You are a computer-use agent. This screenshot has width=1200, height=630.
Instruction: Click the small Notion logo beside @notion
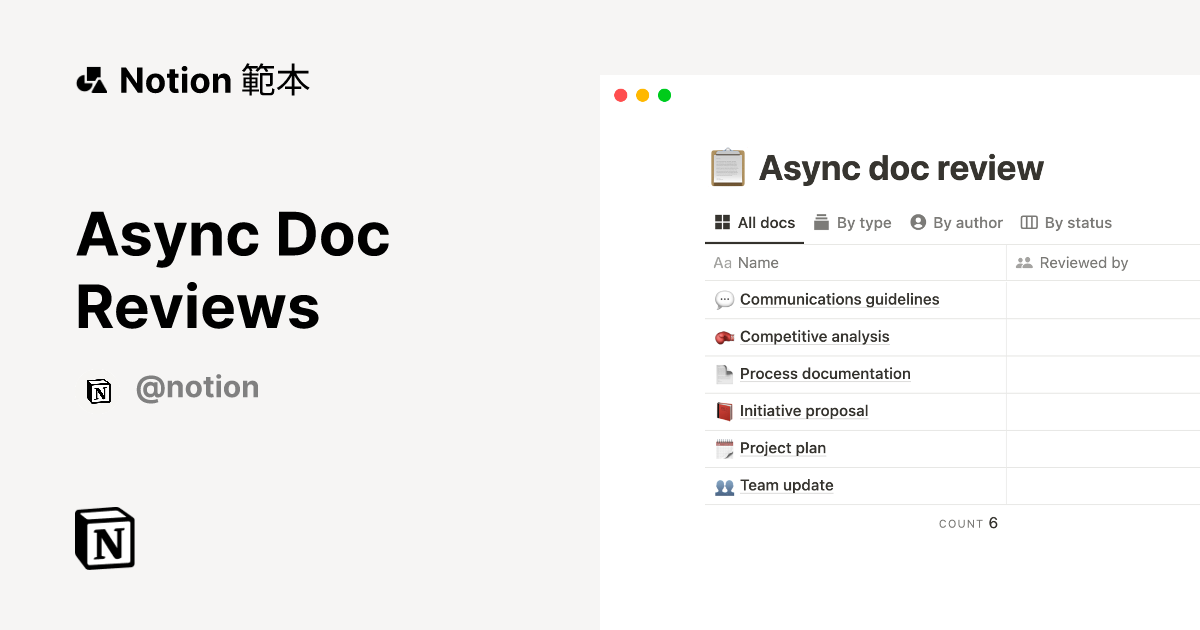(99, 391)
